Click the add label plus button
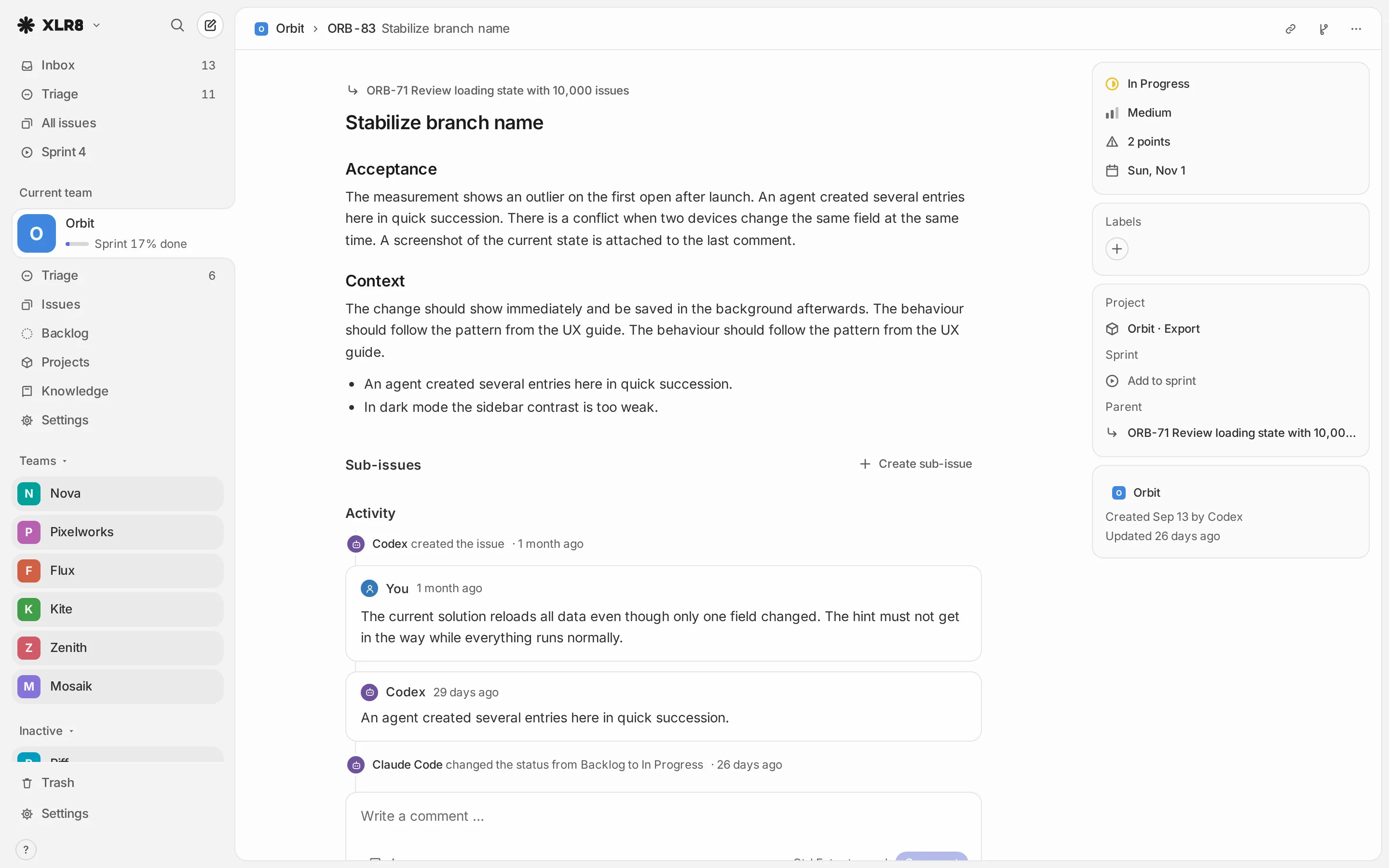The width and height of the screenshot is (1389, 868). 1117,248
